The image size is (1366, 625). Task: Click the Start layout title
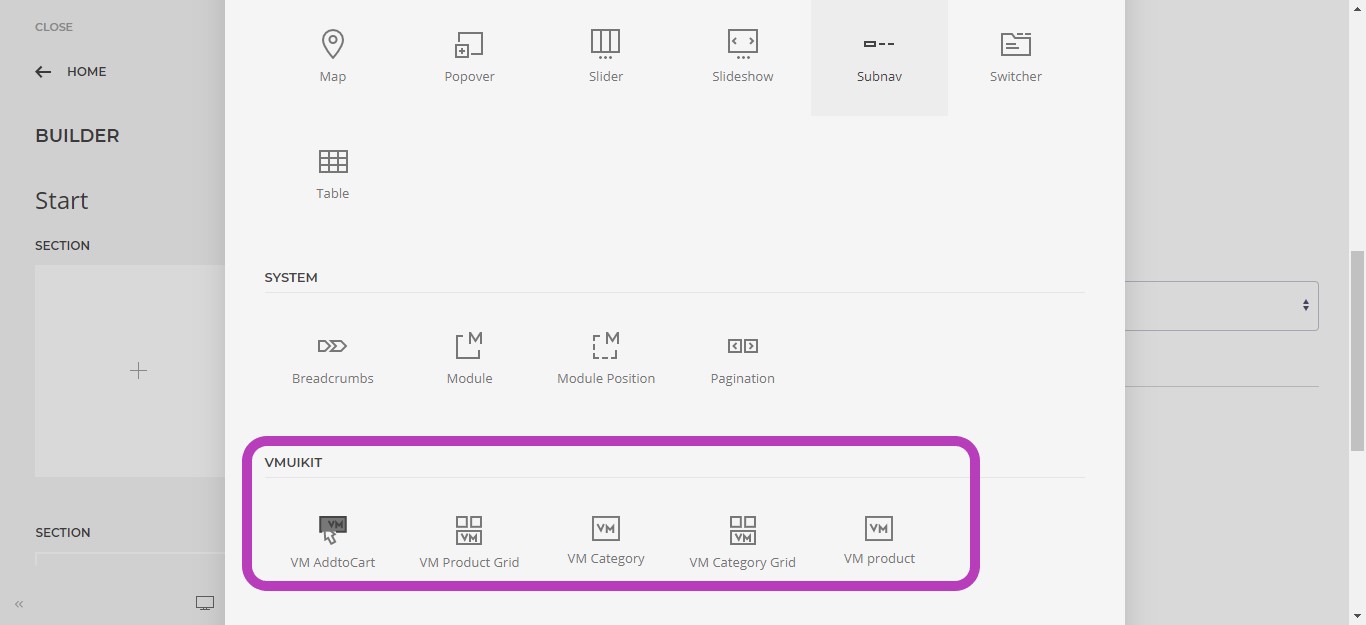pos(62,201)
